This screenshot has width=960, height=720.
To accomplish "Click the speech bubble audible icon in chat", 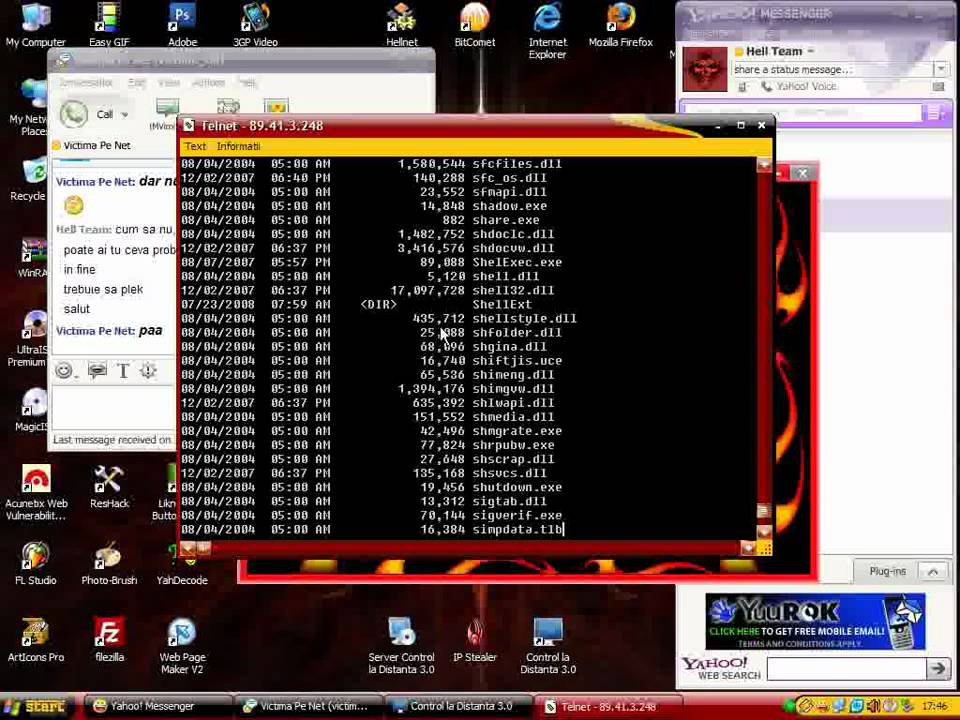I will pos(97,370).
